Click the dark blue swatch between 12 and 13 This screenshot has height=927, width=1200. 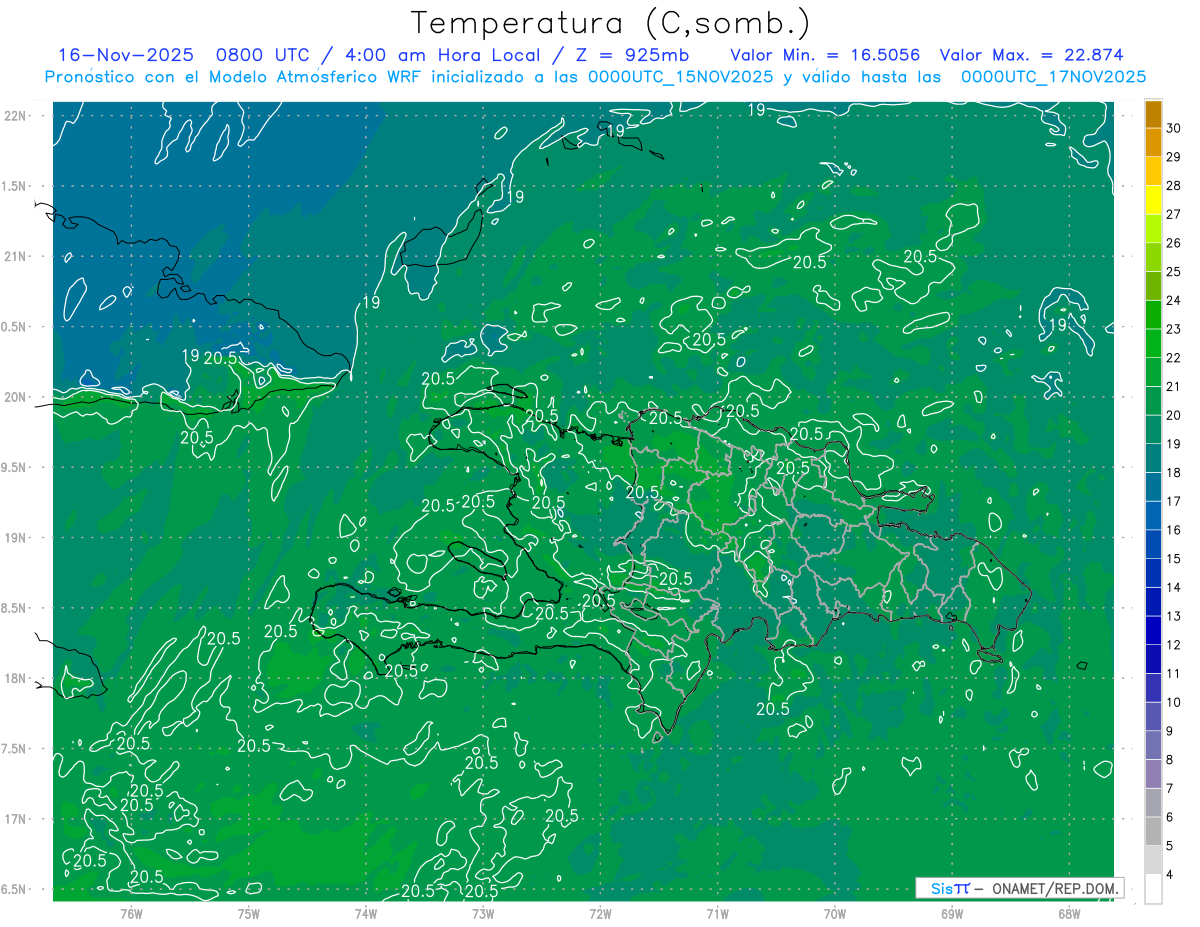[1153, 631]
